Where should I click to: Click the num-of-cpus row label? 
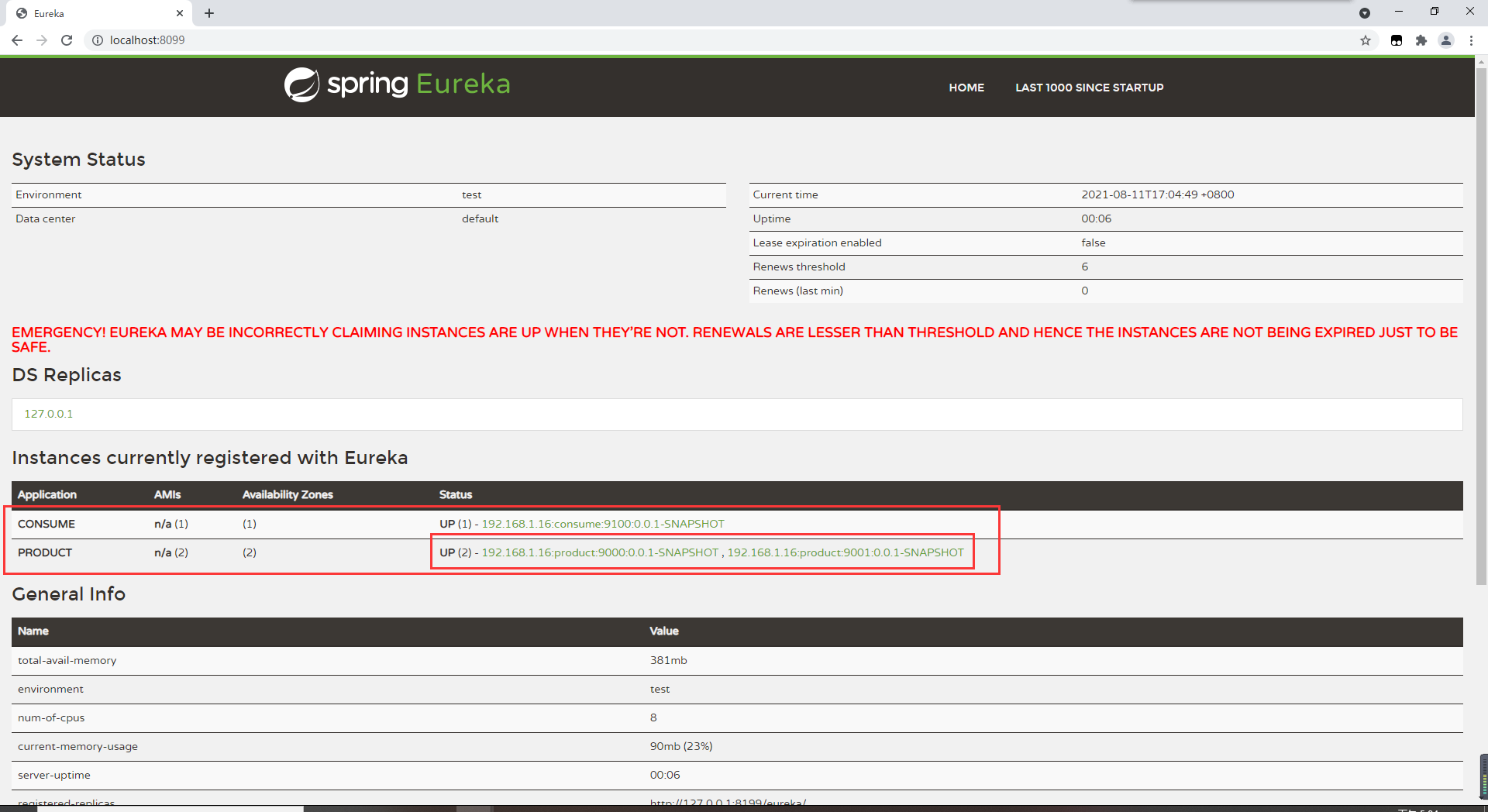(51, 717)
